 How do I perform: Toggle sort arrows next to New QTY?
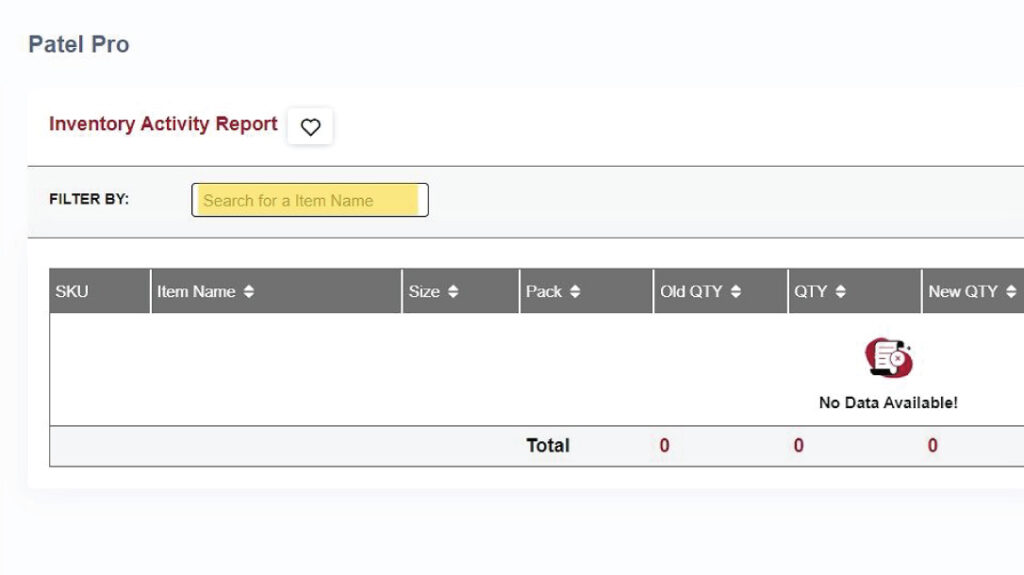click(x=1011, y=292)
